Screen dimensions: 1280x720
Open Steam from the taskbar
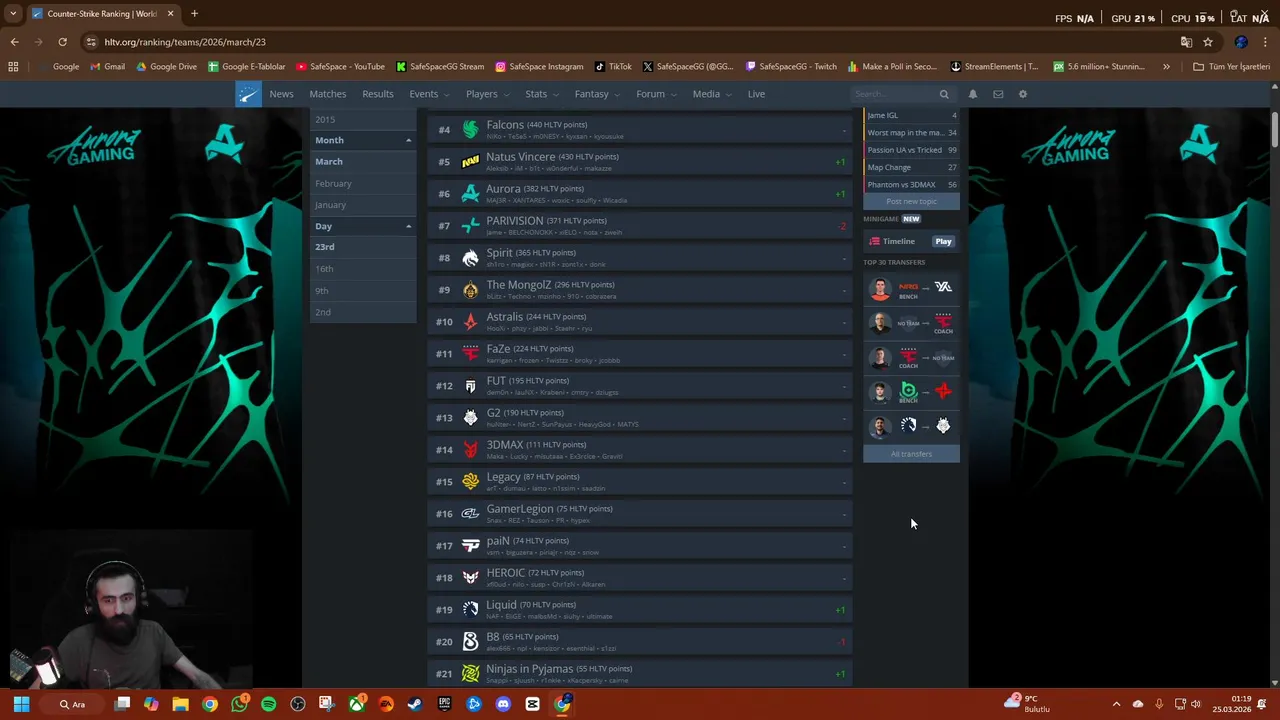(x=415, y=704)
